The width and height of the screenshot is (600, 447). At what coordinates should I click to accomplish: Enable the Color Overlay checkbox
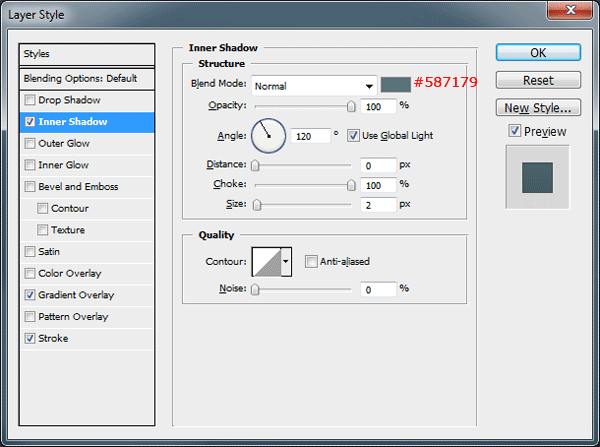pos(30,273)
